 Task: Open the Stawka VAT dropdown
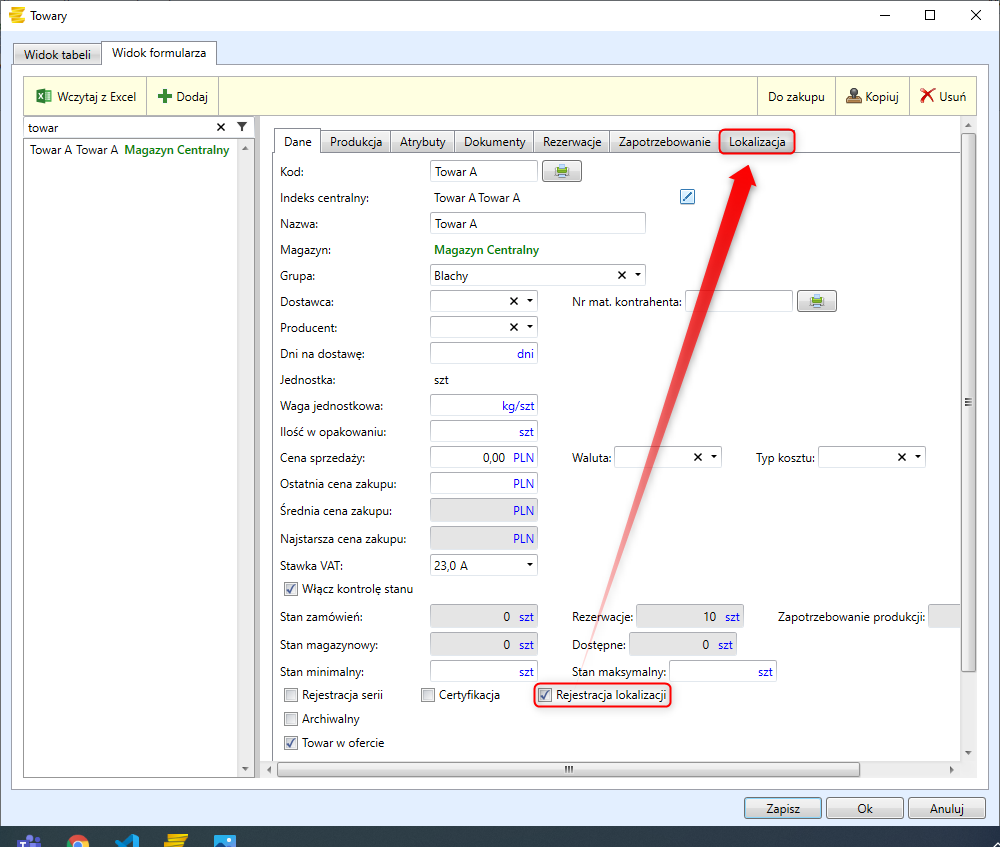pyautogui.click(x=530, y=565)
